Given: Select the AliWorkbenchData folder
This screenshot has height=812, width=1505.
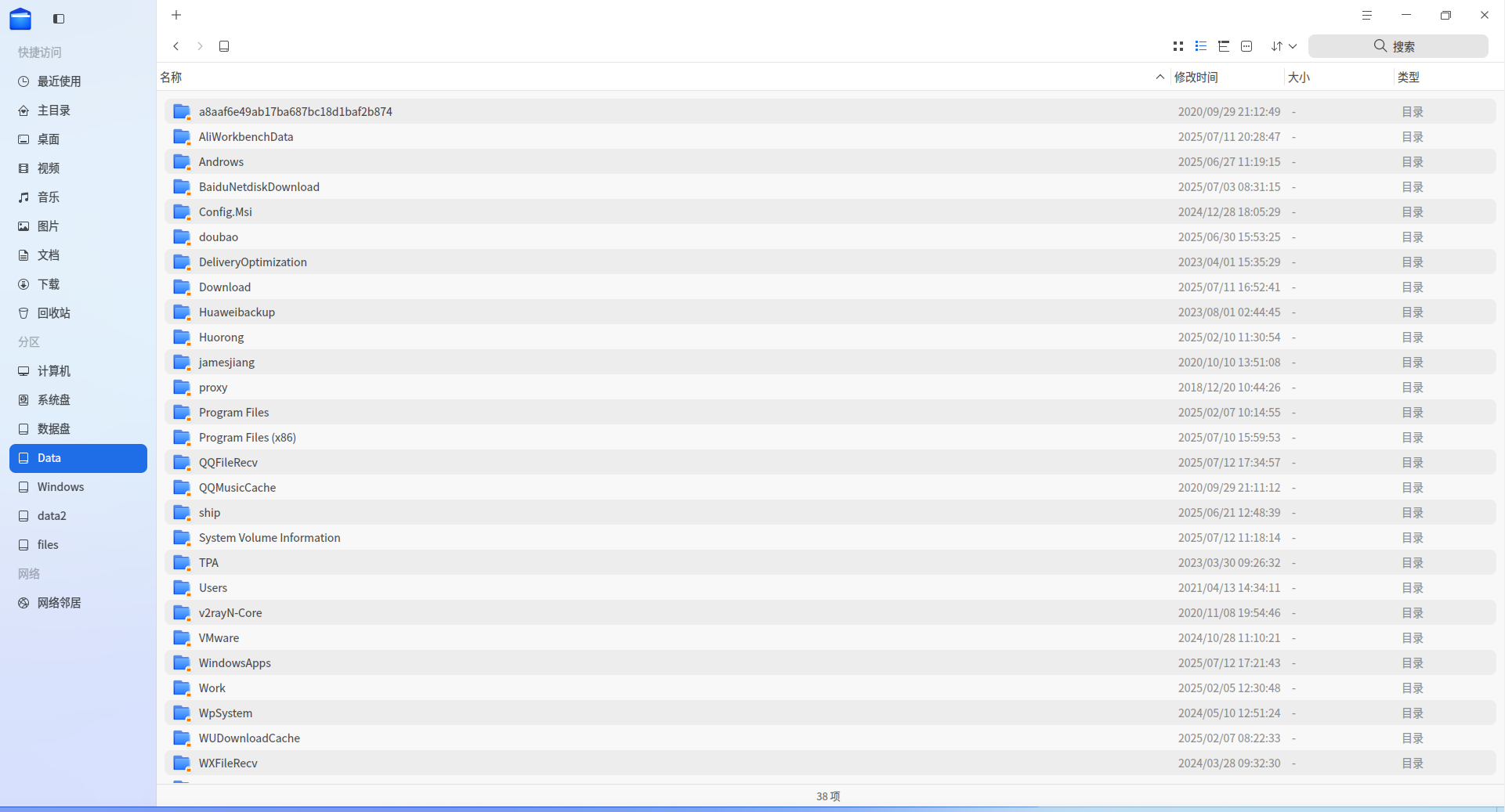Looking at the screenshot, I should (x=830, y=137).
